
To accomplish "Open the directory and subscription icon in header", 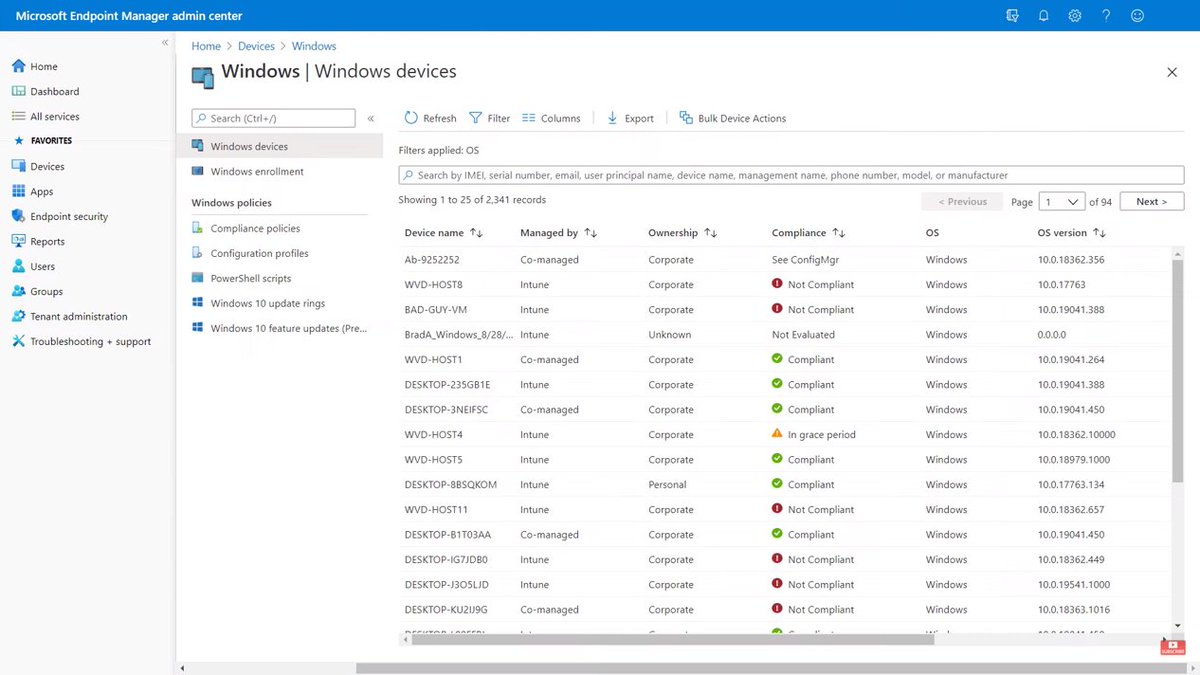I will point(1012,16).
